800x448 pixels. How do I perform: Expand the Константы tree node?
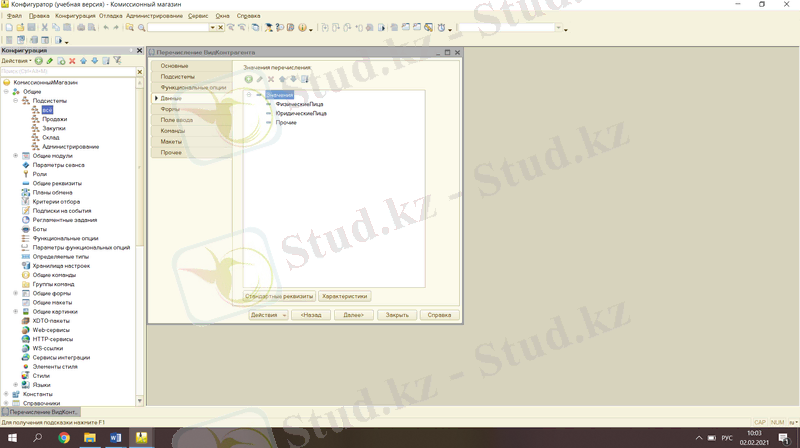6,394
